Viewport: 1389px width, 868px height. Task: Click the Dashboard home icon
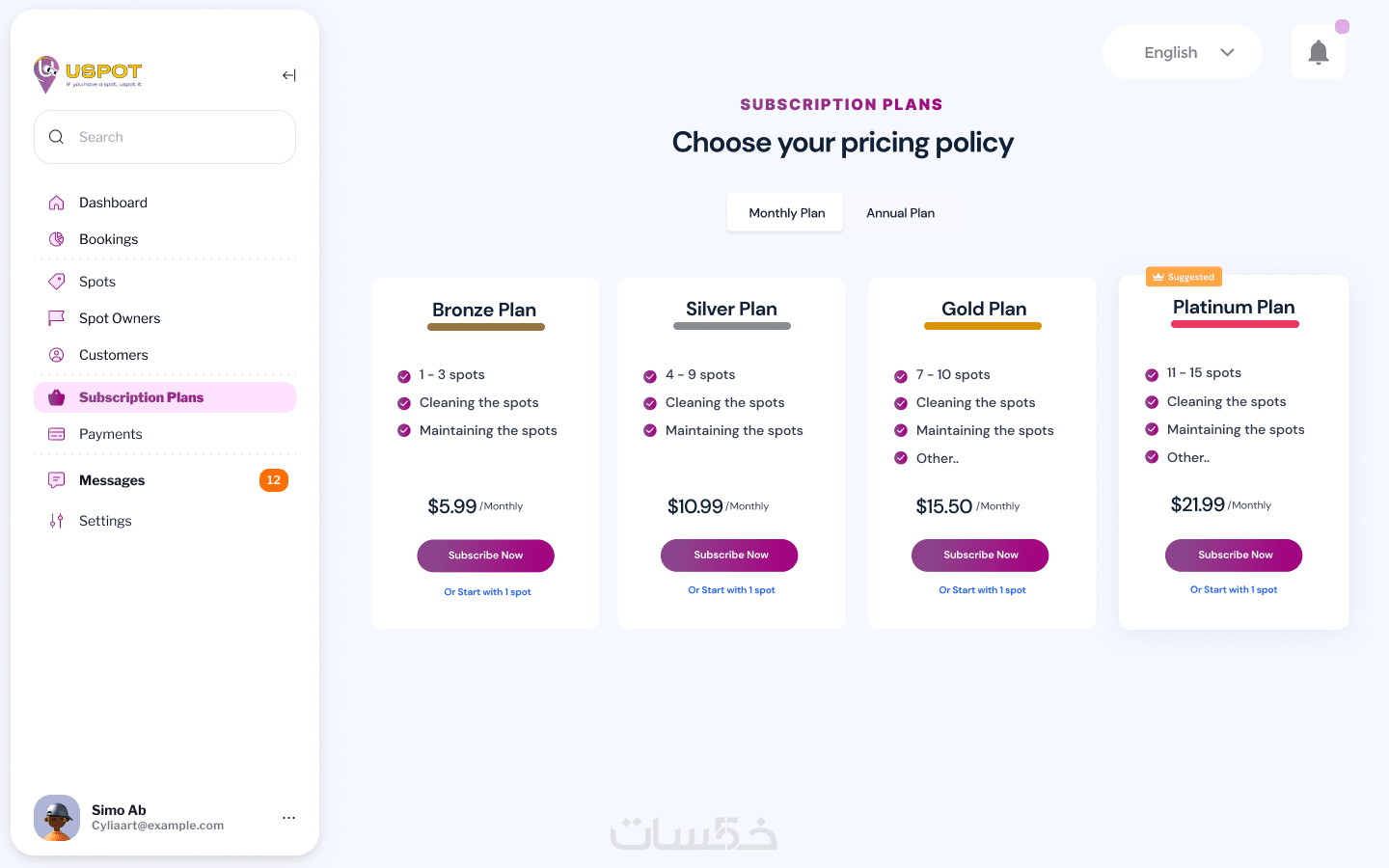[x=57, y=203]
